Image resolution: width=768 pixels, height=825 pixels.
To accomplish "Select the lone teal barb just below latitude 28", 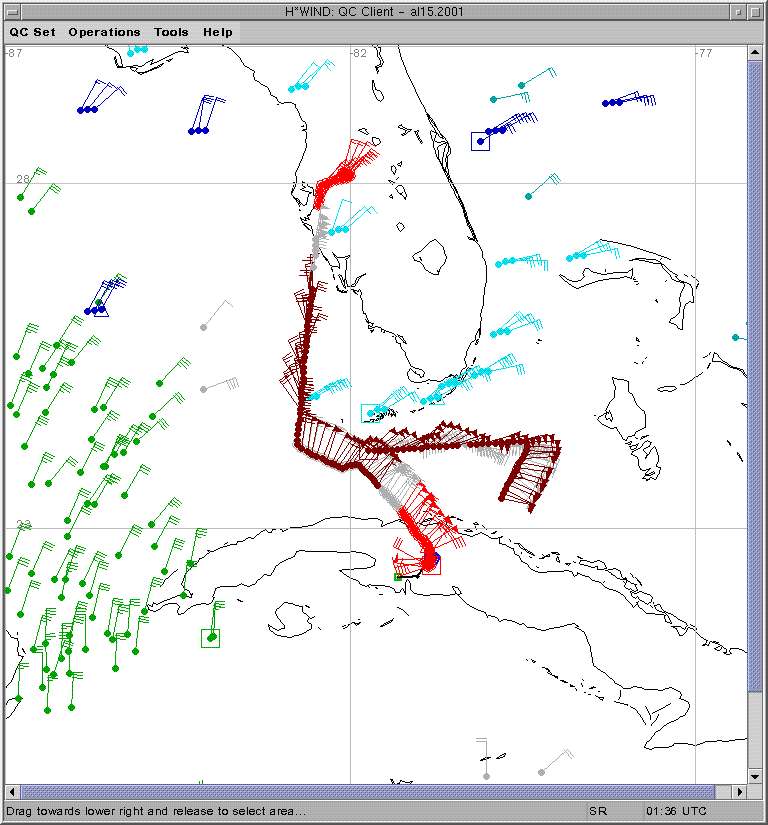I will [x=529, y=196].
